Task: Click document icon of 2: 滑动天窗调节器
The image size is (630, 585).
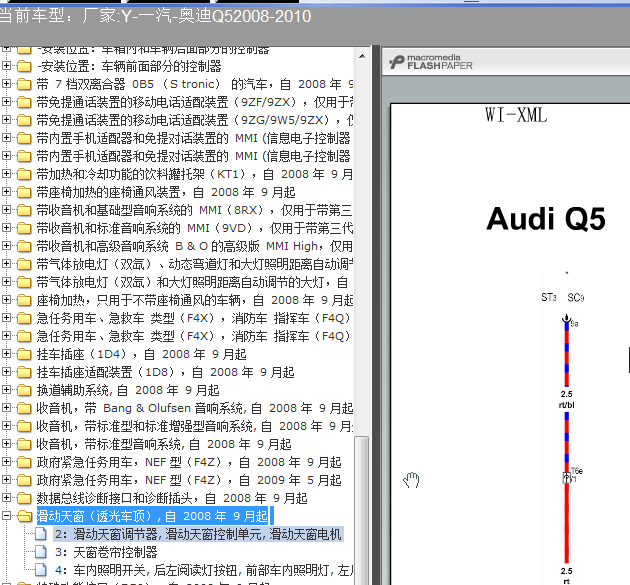Action: (41, 534)
